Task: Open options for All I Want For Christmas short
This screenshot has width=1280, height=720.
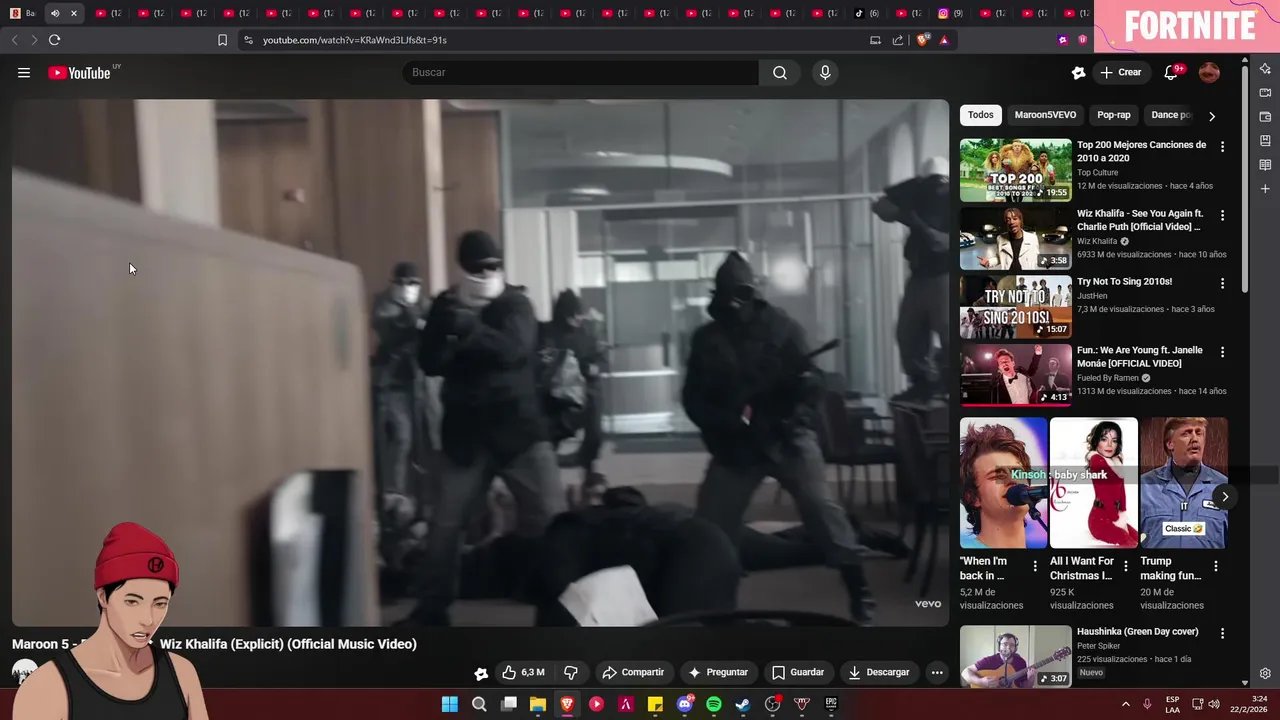Action: coord(1125,566)
